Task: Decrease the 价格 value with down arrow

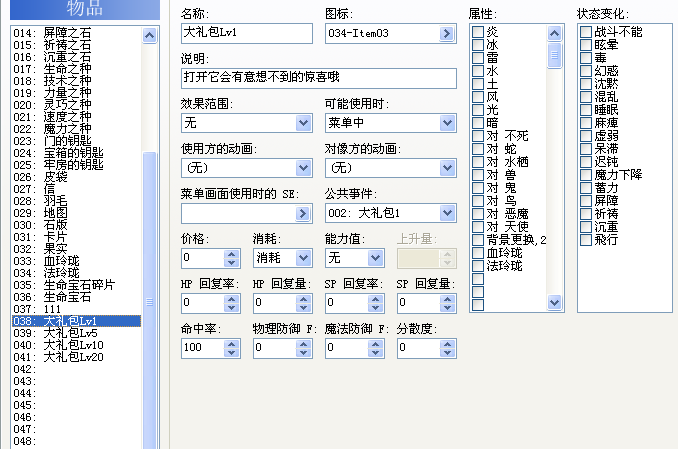Action: pyautogui.click(x=232, y=263)
